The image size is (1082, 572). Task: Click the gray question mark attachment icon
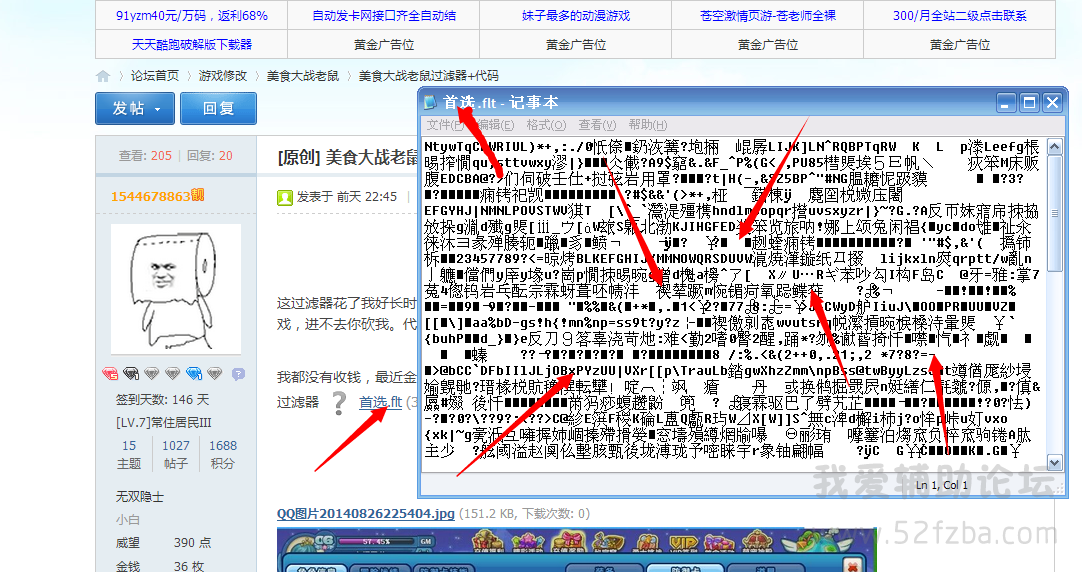[x=339, y=403]
